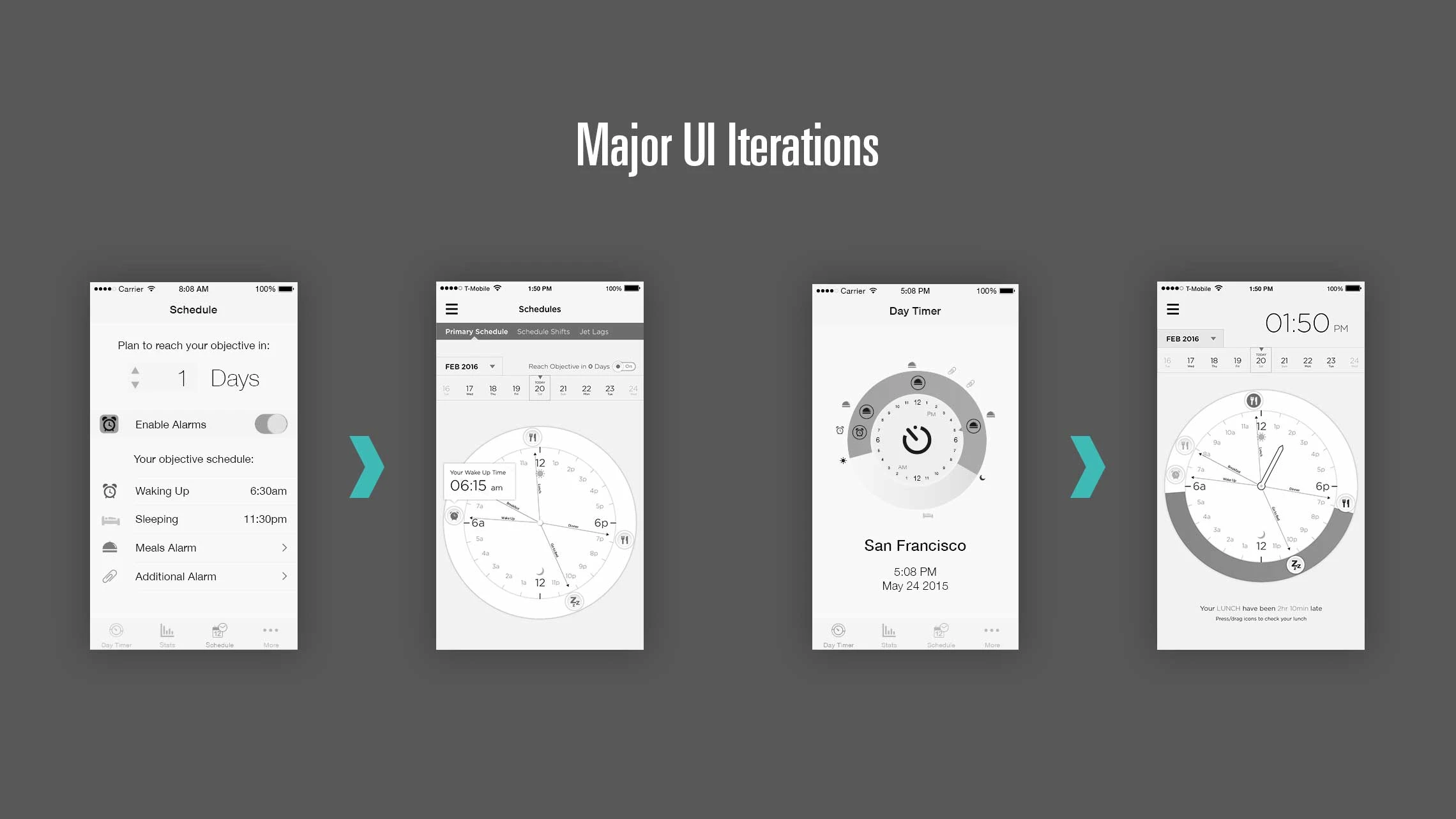Click the Schedule calendar icon
1456x819 pixels.
click(x=219, y=630)
